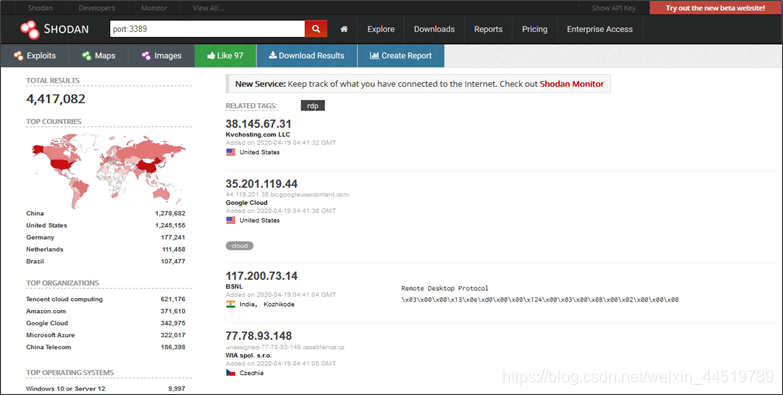Image resolution: width=783 pixels, height=395 pixels.
Task: Click the Create Report label
Action: click(406, 55)
